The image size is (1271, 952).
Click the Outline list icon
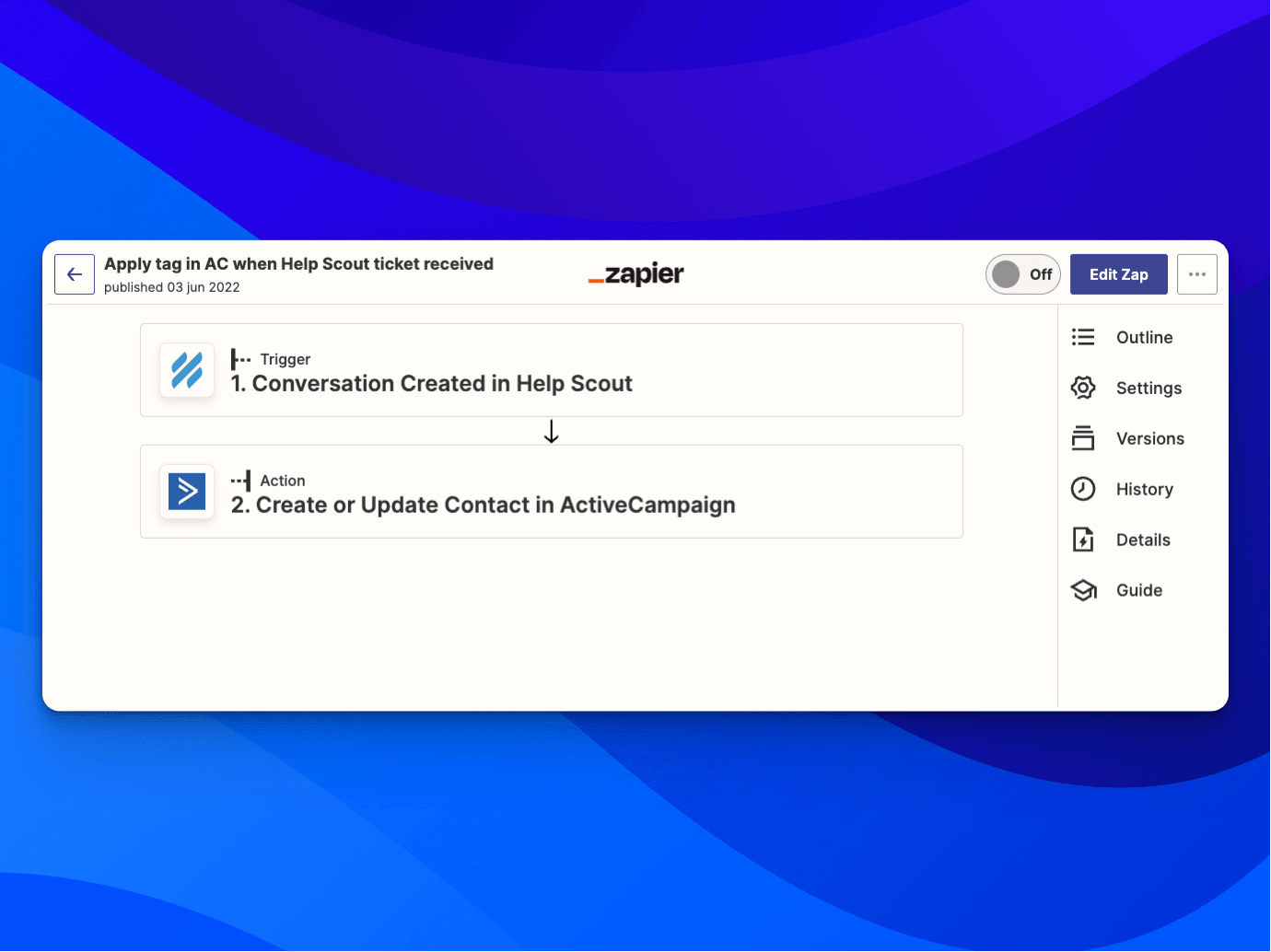click(x=1083, y=337)
